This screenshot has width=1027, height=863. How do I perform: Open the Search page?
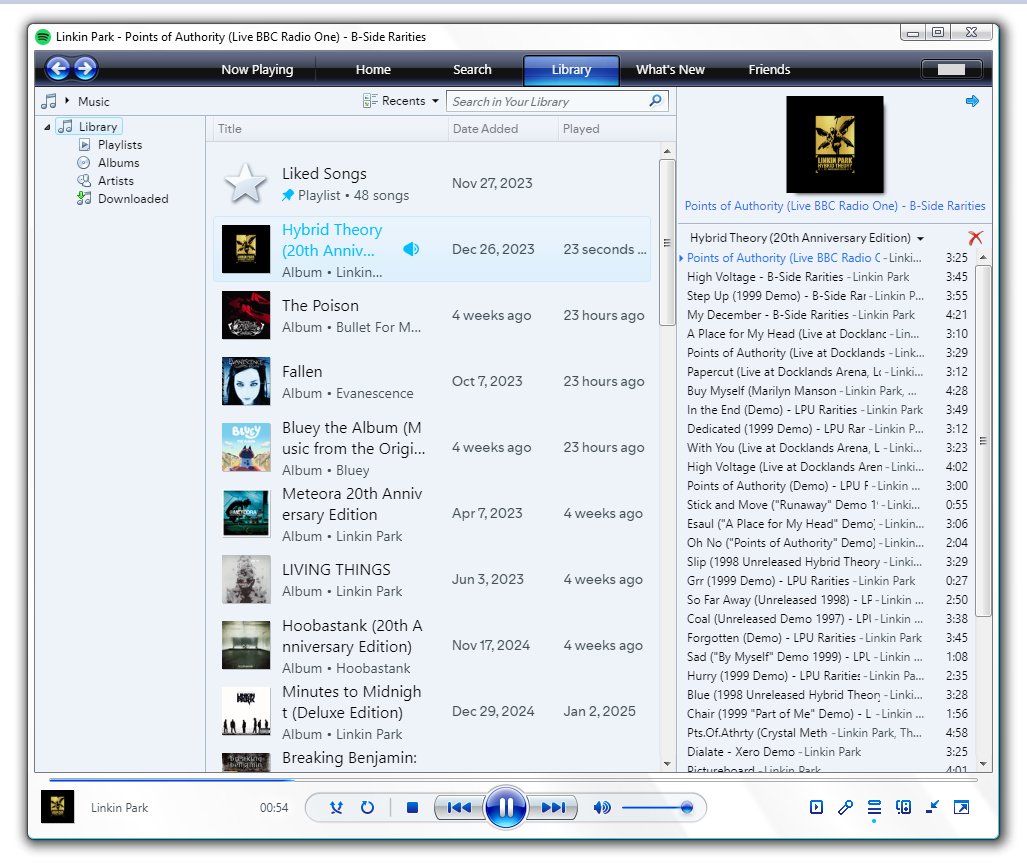(471, 70)
